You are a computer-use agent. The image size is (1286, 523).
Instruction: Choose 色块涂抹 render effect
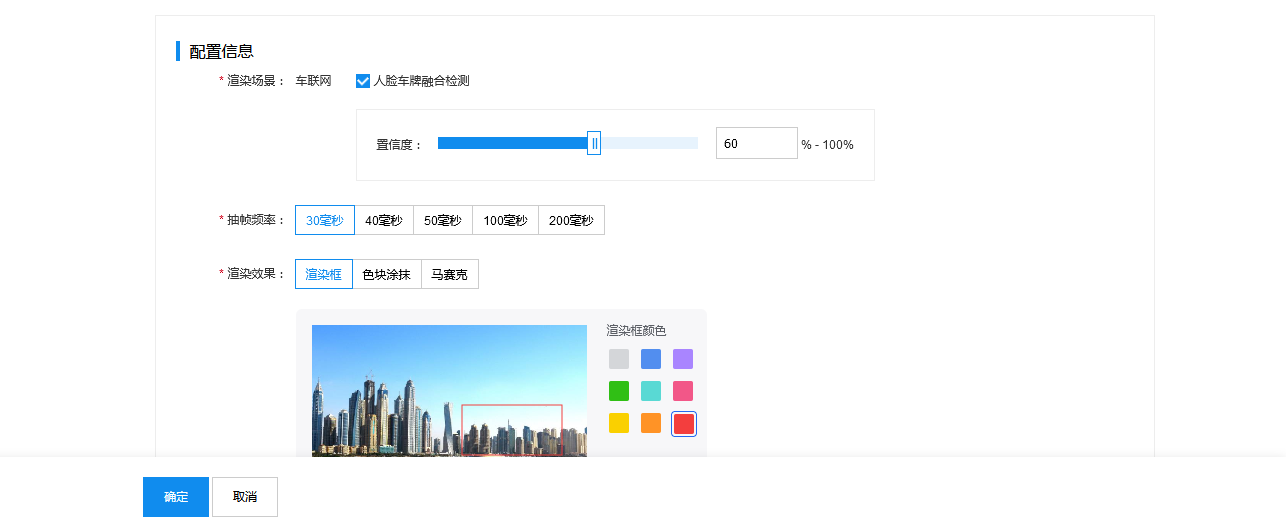(x=387, y=274)
